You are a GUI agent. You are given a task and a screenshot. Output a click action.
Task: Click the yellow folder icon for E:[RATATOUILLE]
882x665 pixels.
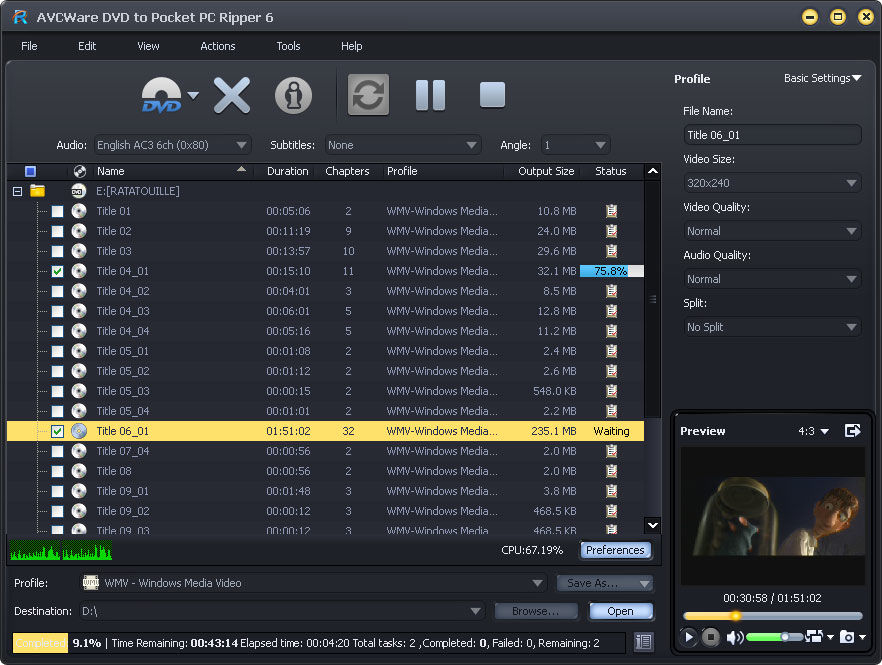37,191
